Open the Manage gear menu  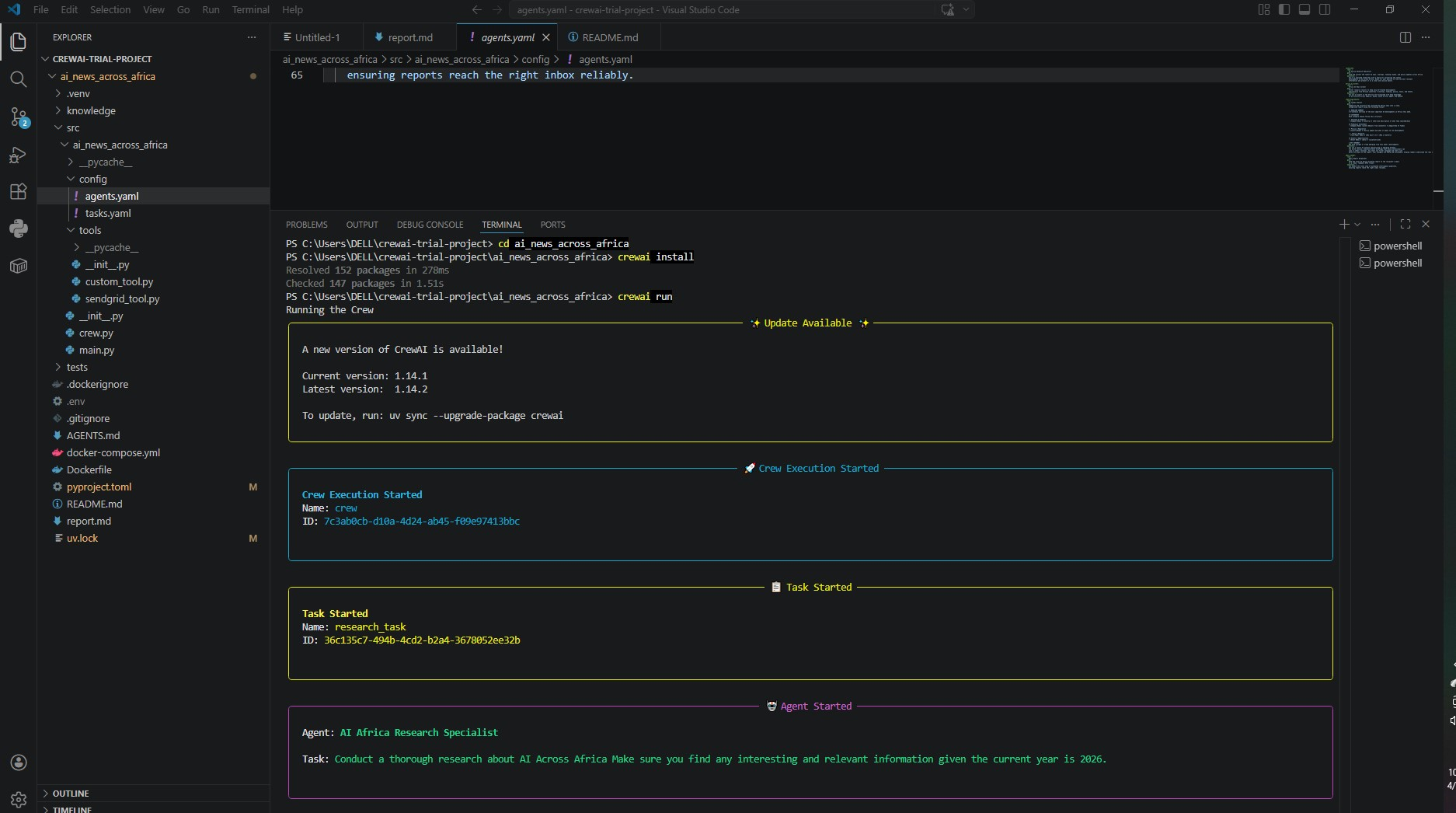(x=18, y=799)
